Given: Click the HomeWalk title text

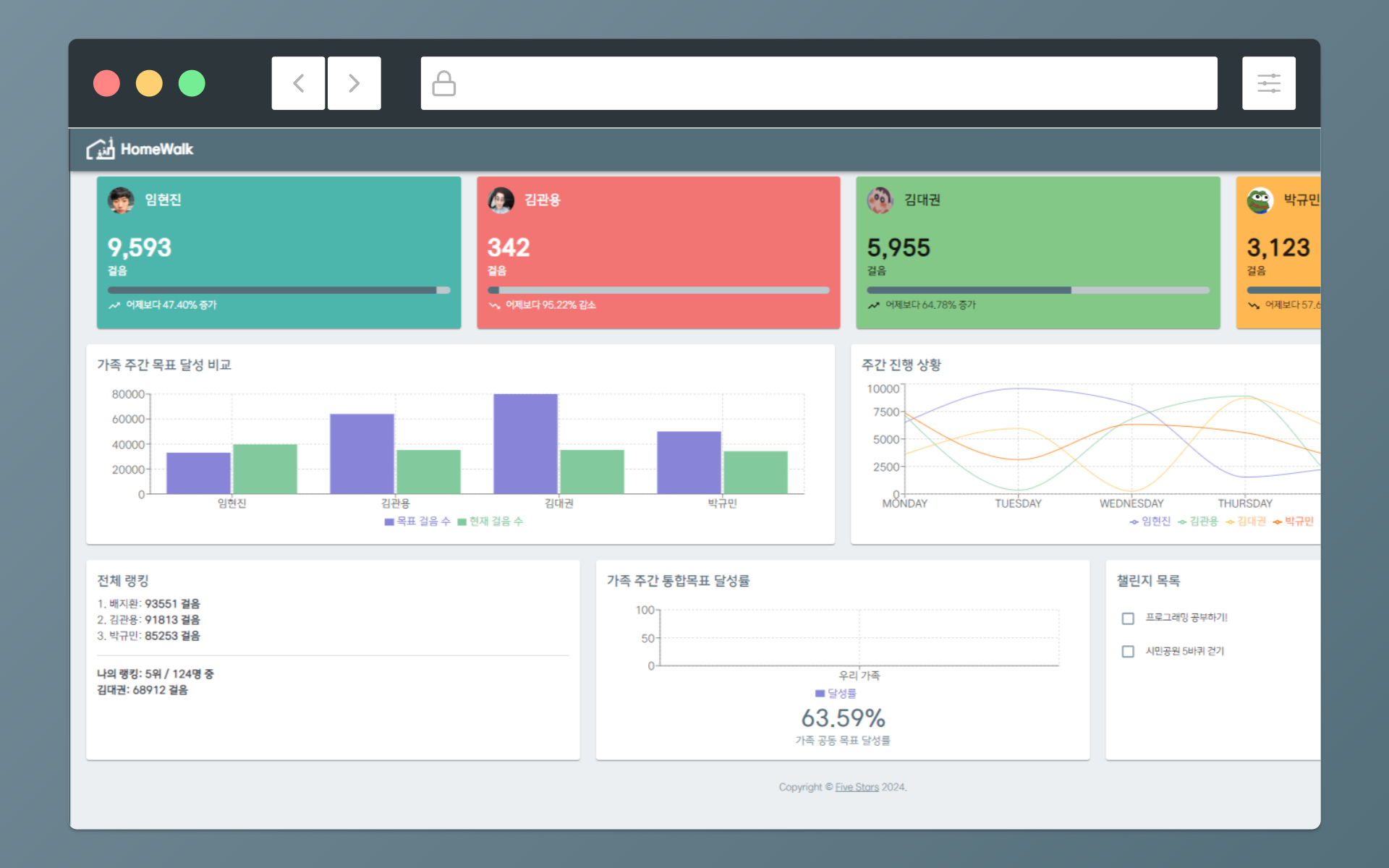Looking at the screenshot, I should click(157, 149).
